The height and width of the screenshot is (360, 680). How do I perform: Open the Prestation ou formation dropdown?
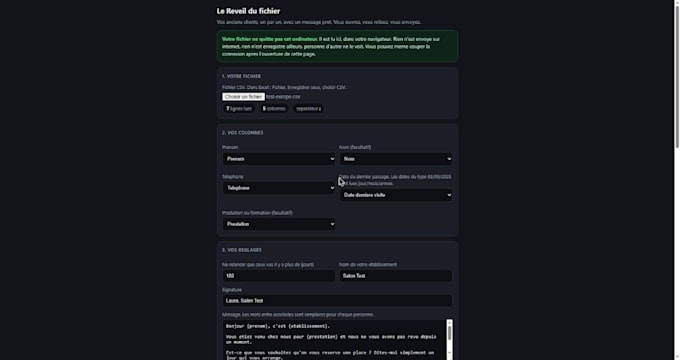[279, 224]
